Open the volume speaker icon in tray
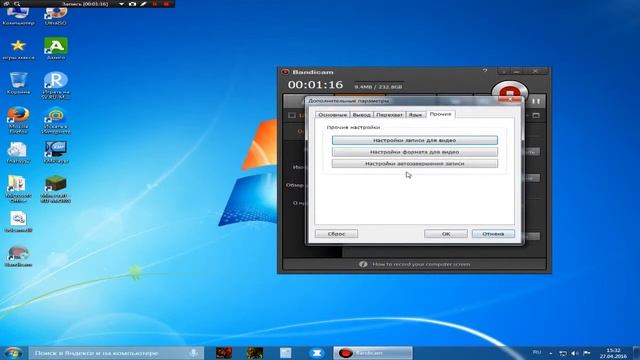640x360 pixels. 574,353
